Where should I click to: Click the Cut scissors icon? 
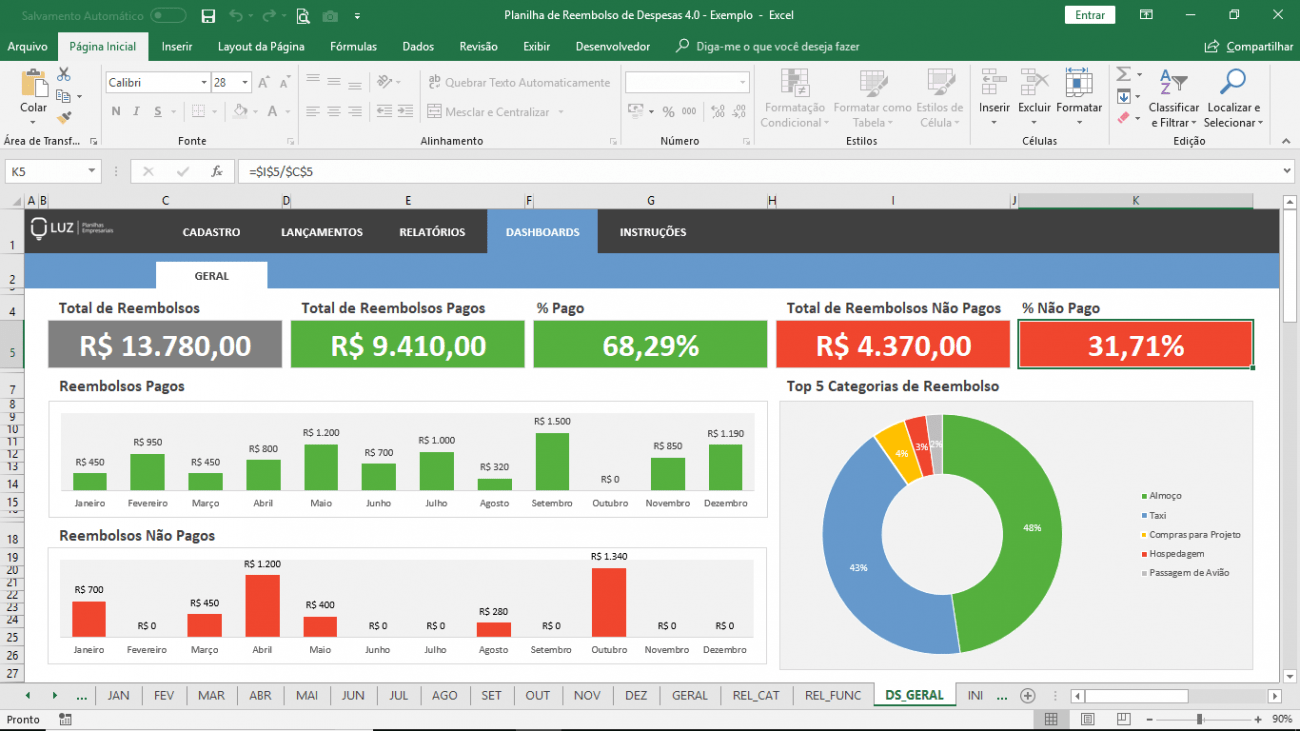[64, 75]
